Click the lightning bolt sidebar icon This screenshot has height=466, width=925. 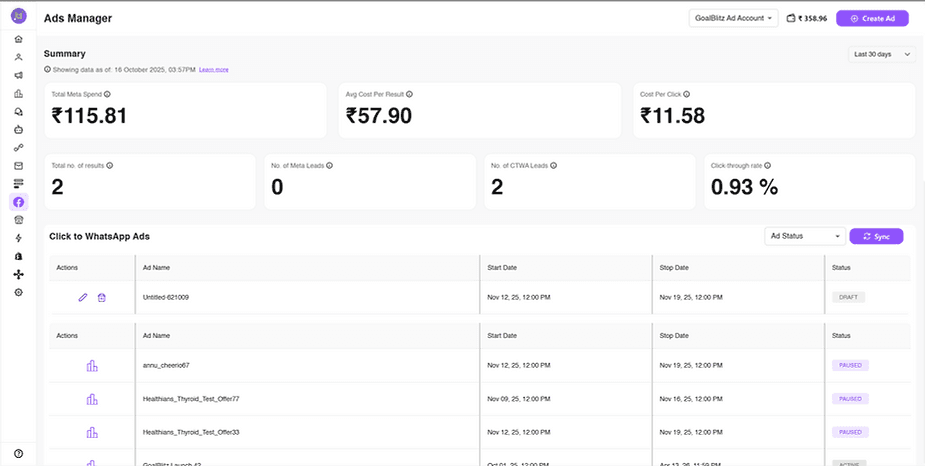point(18,238)
